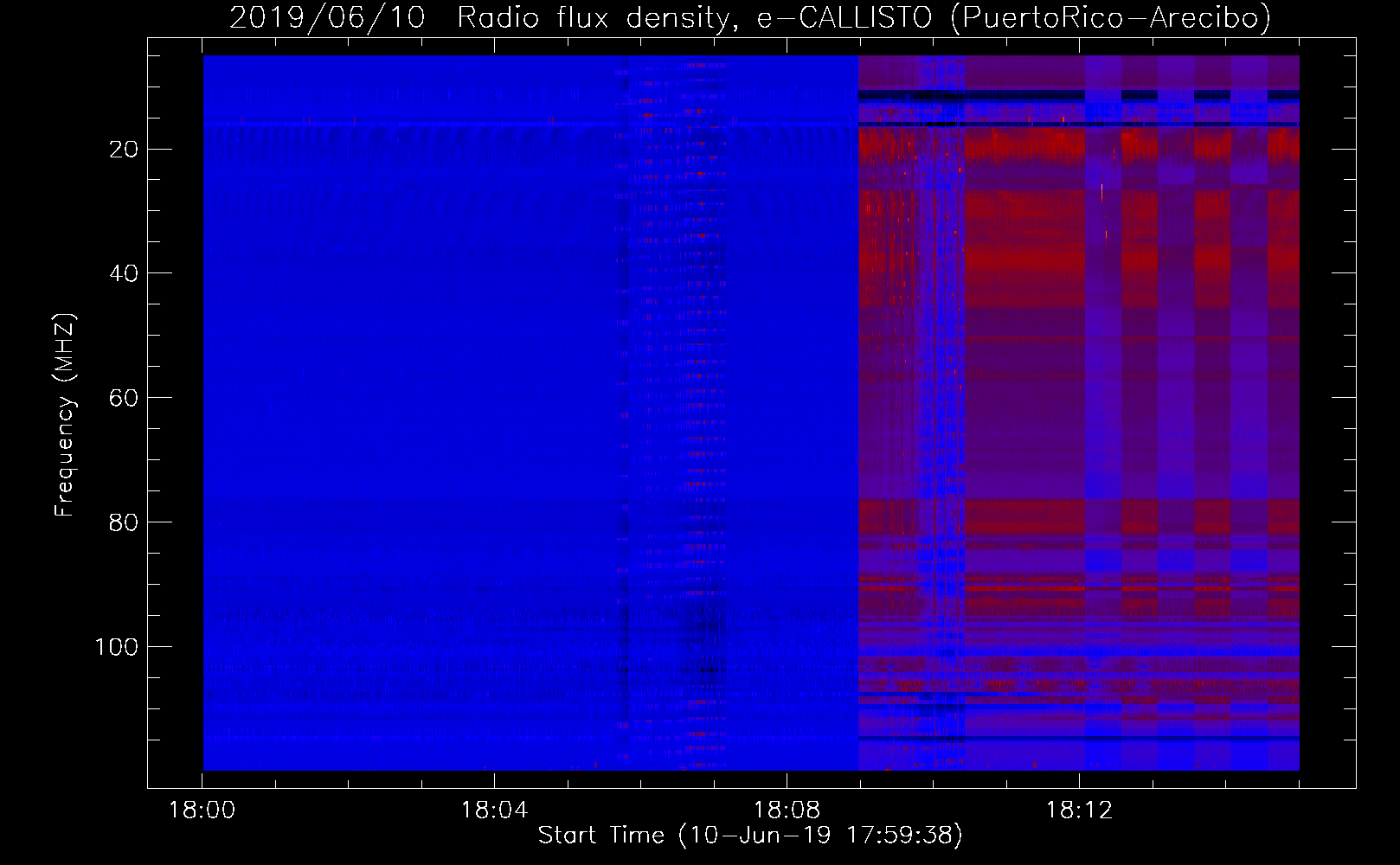This screenshot has height=865, width=1400.
Task: Click the '18:12' time tick label
Action: tap(1079, 811)
